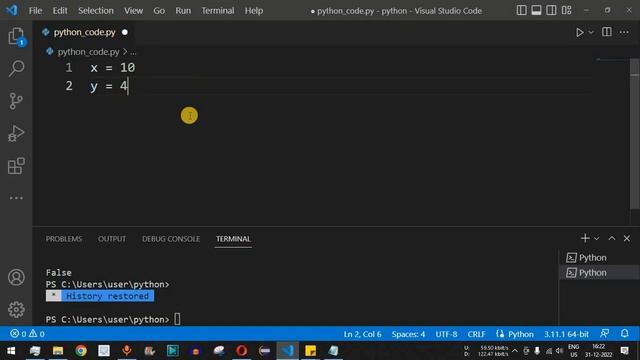Show additional views ellipsis in activity bar
This screenshot has width=640, height=360.
[x=16, y=198]
